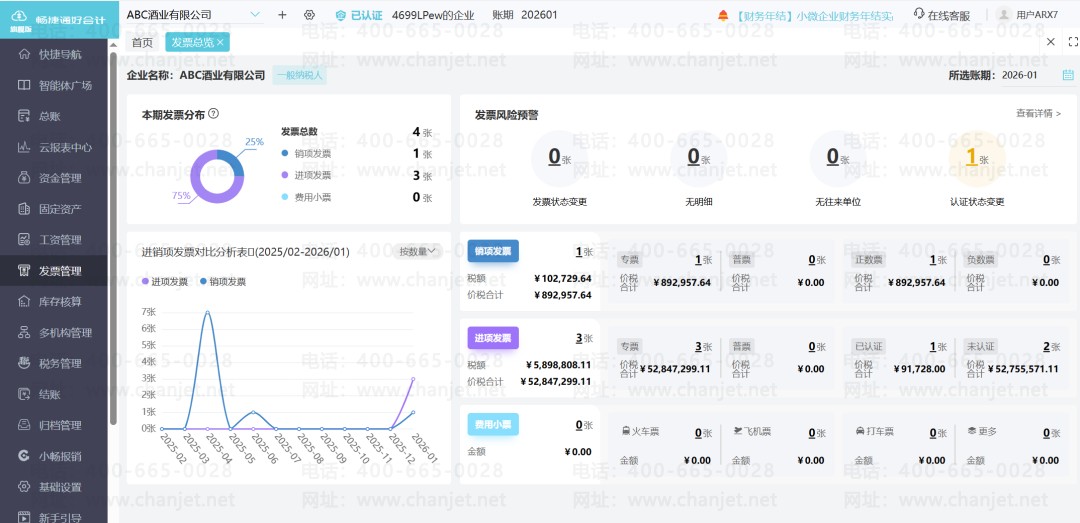The height and width of the screenshot is (523, 1080).
Task: Click the notification bell icon
Action: 723,15
